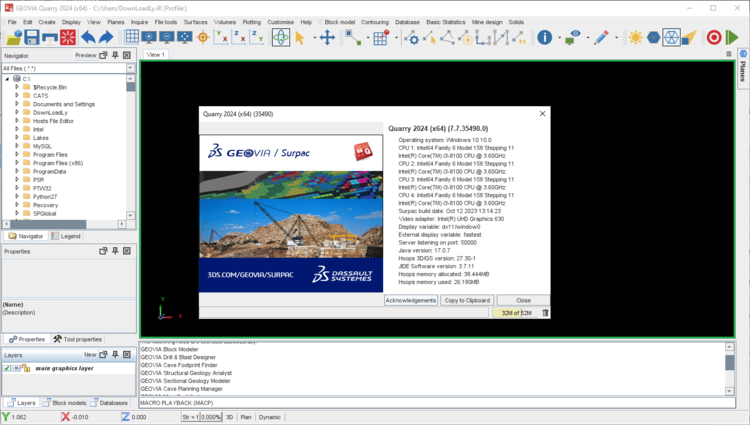Click the Save file toolbar icon
Viewport: 750px width, 425px height.
[31, 37]
